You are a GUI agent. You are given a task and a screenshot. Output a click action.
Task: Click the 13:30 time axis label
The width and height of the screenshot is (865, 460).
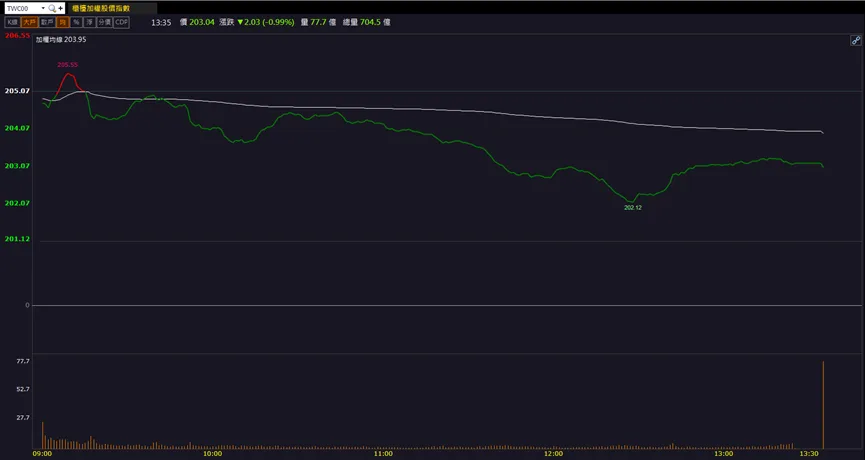pyautogui.click(x=809, y=454)
